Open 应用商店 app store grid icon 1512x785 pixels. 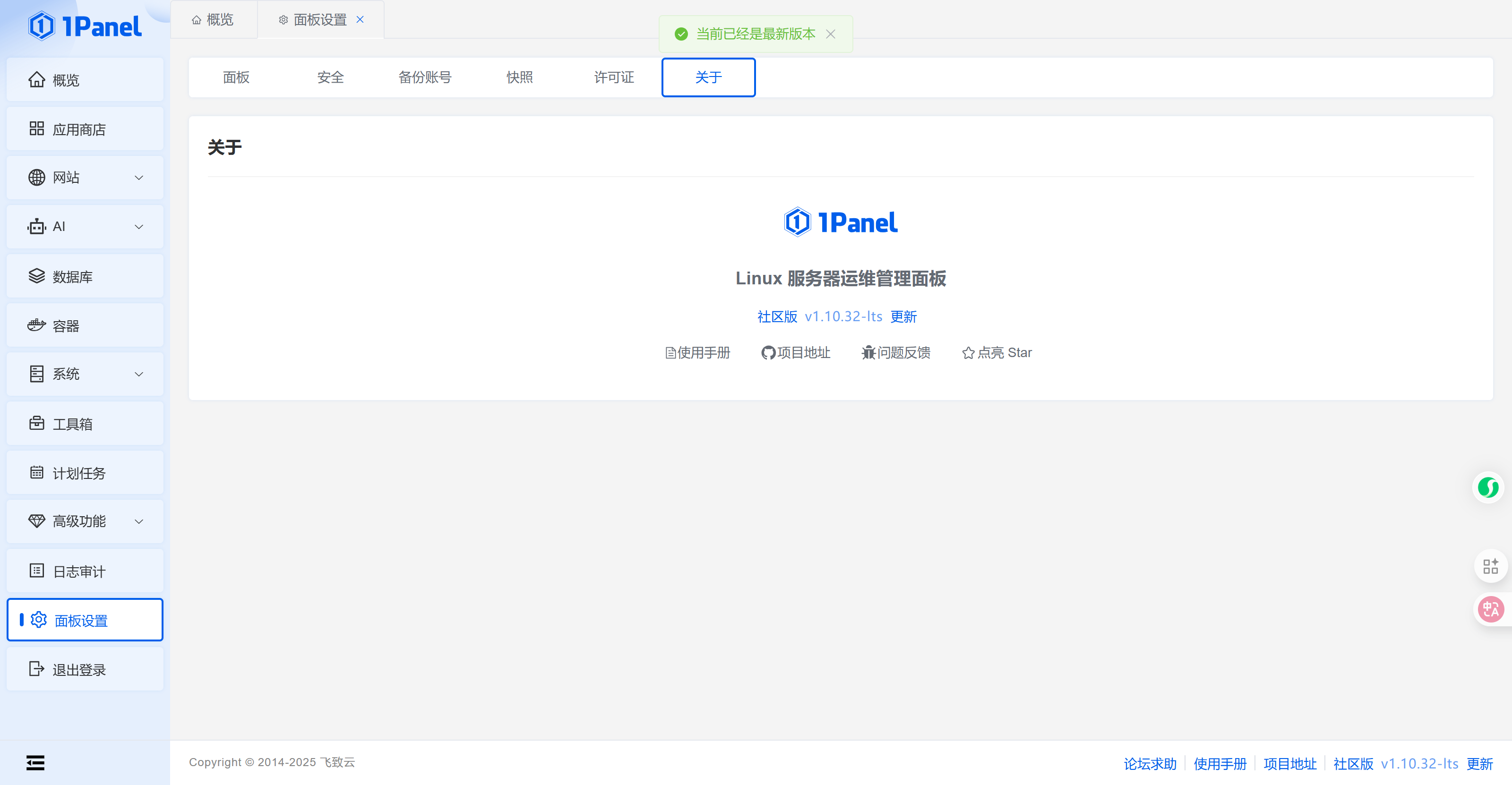(36, 128)
